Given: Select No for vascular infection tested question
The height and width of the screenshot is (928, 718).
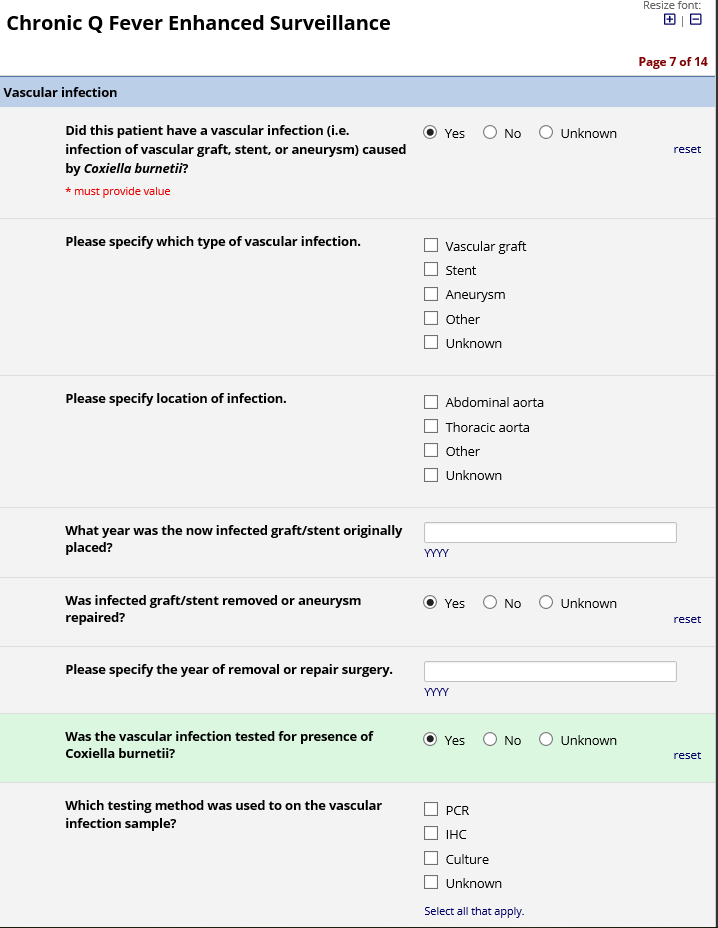Looking at the screenshot, I should (490, 739).
